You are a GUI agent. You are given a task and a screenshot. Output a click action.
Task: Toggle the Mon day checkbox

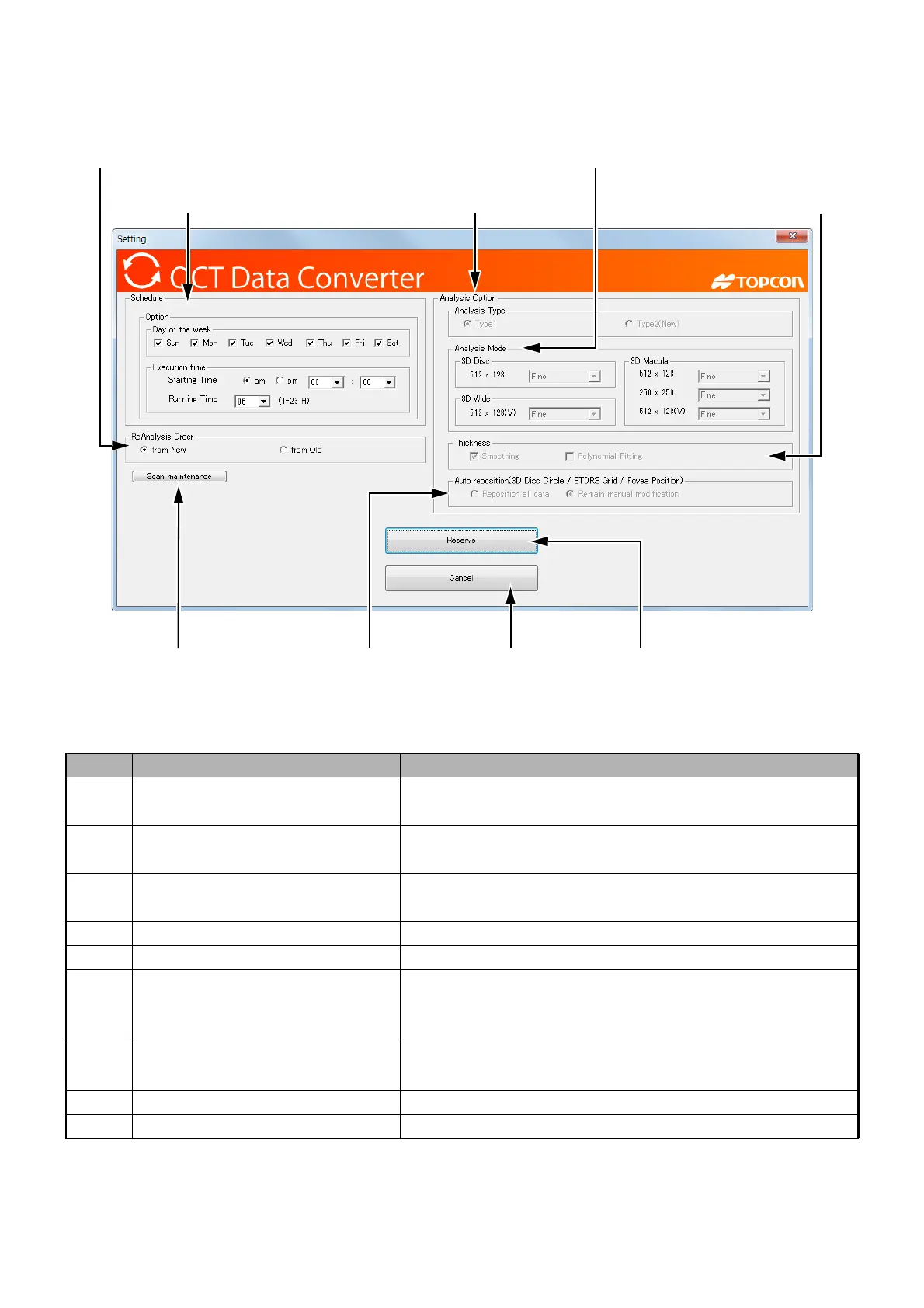pyautogui.click(x=195, y=343)
